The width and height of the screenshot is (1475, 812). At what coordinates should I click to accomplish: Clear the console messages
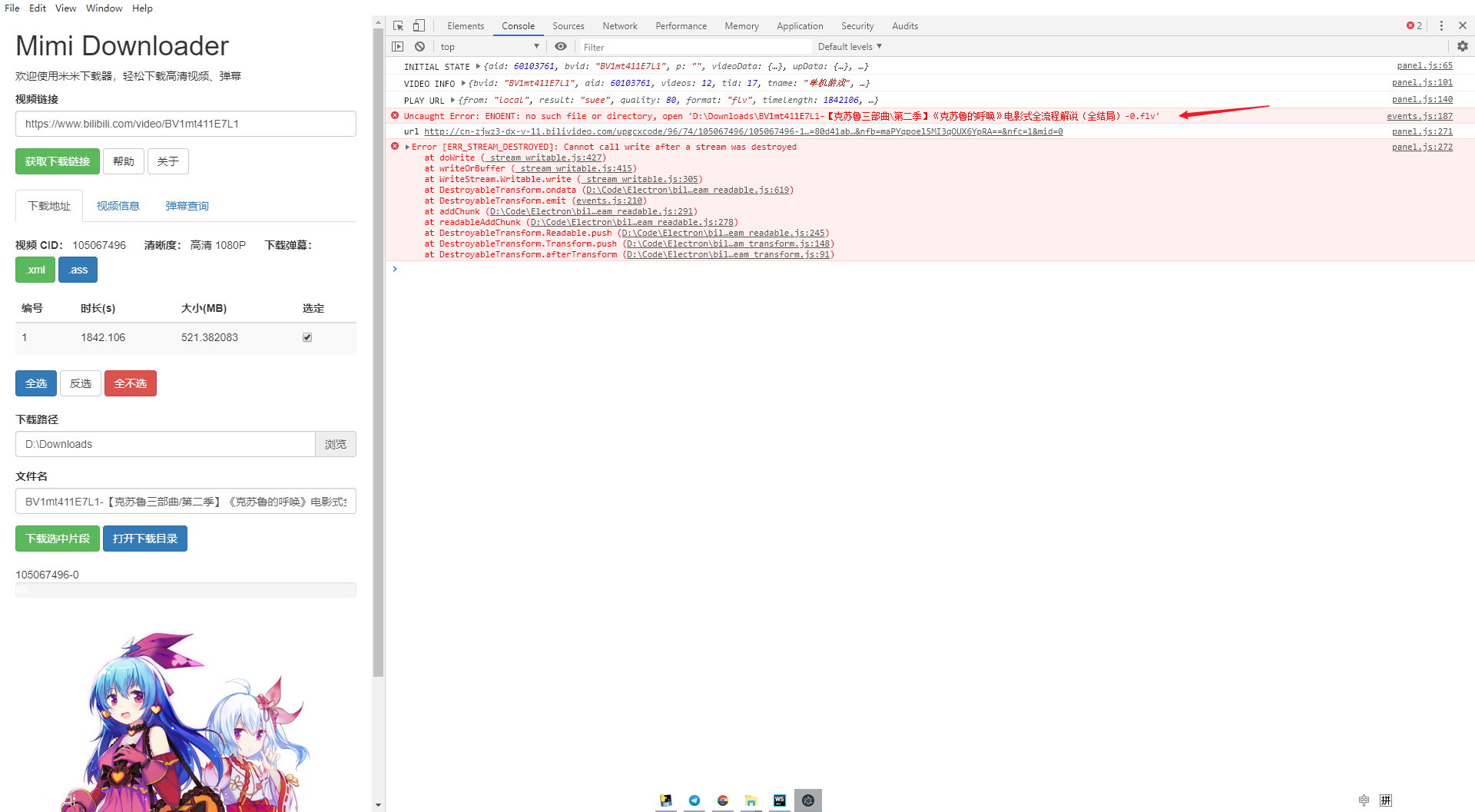pyautogui.click(x=419, y=46)
